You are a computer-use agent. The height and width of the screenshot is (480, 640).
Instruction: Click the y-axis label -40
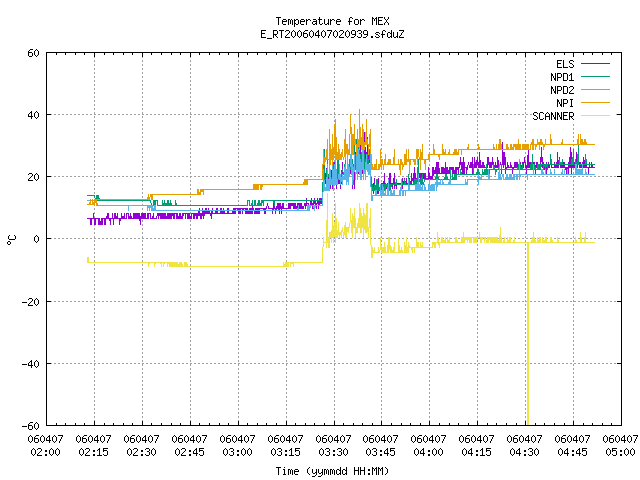31,364
